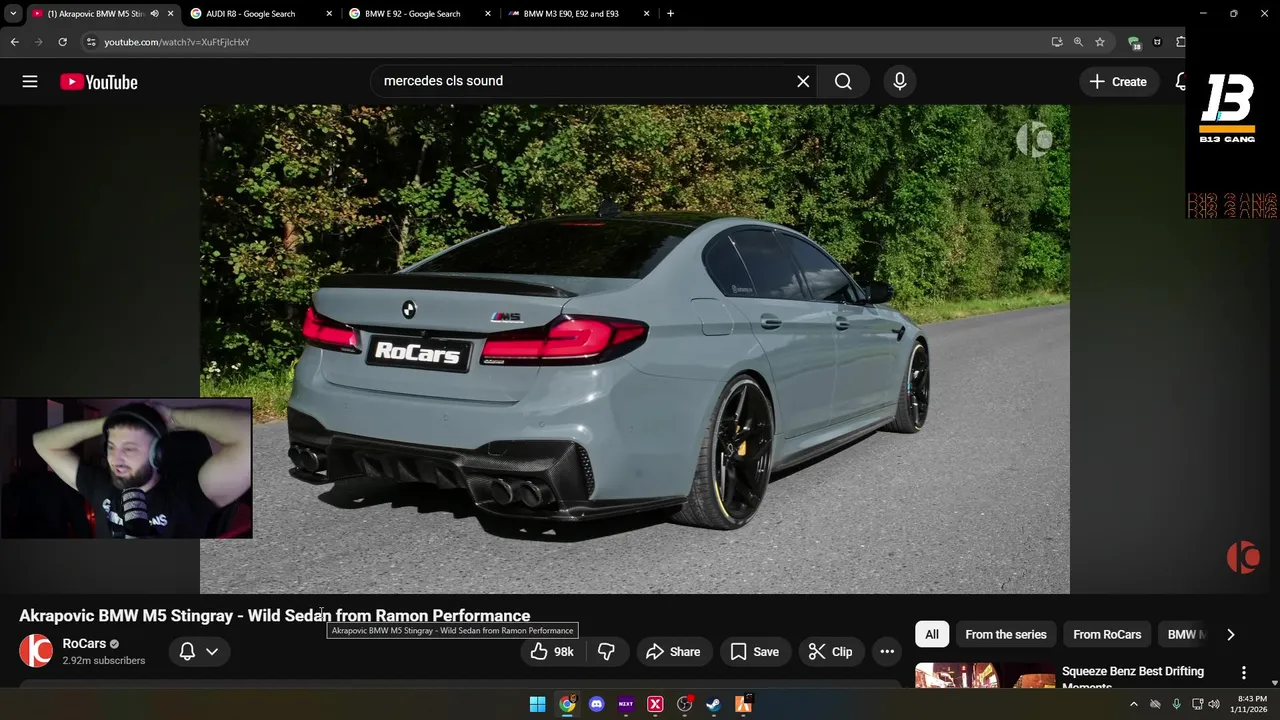The width and height of the screenshot is (1280, 720).
Task: Close the BMW E 92 Google Search tab
Action: tap(488, 14)
